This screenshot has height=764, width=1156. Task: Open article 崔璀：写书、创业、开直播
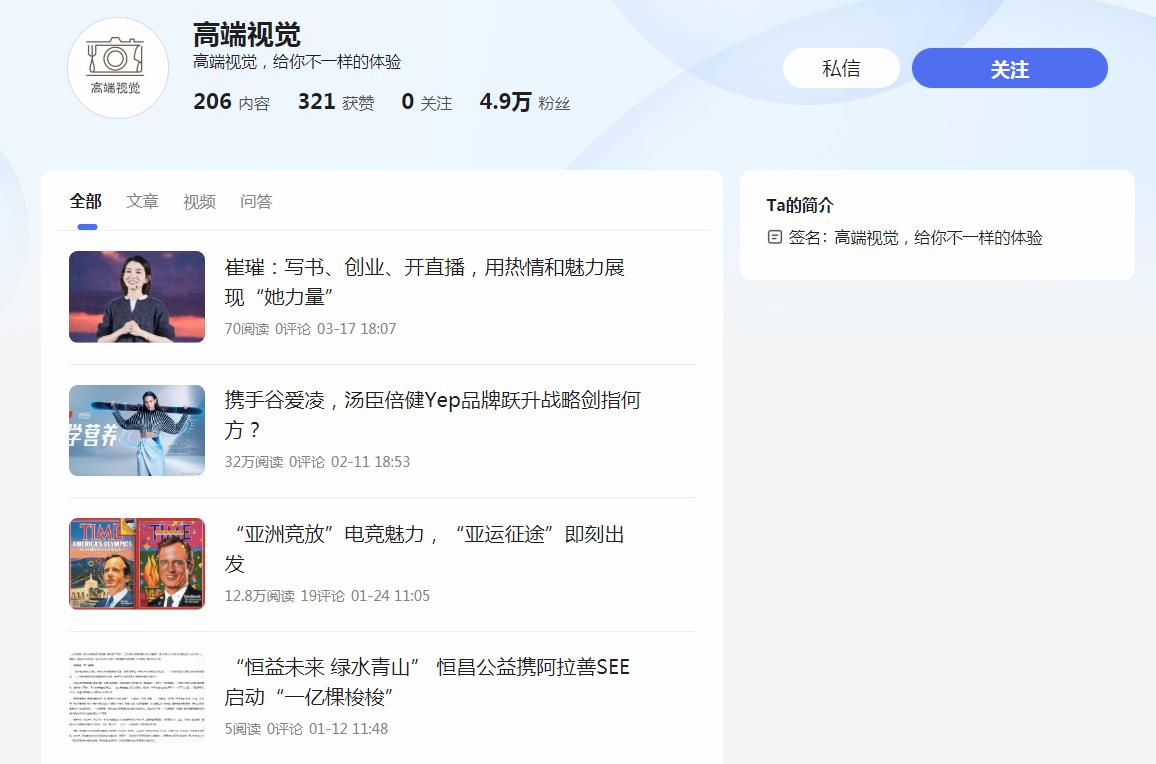pos(425,282)
